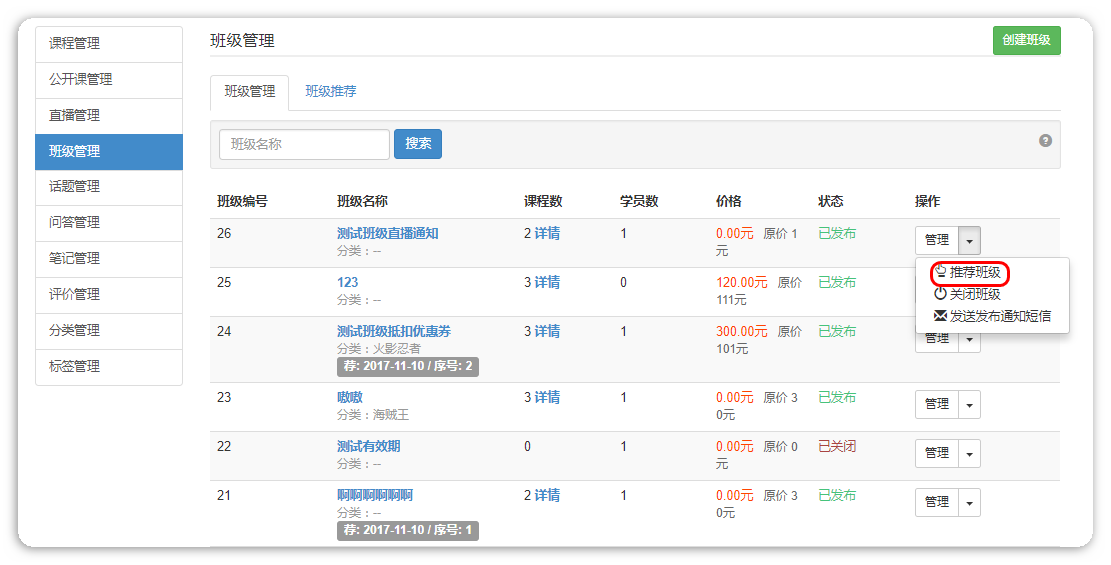Focus the 班级名称 search field
The image size is (1111, 565).
(x=304, y=144)
